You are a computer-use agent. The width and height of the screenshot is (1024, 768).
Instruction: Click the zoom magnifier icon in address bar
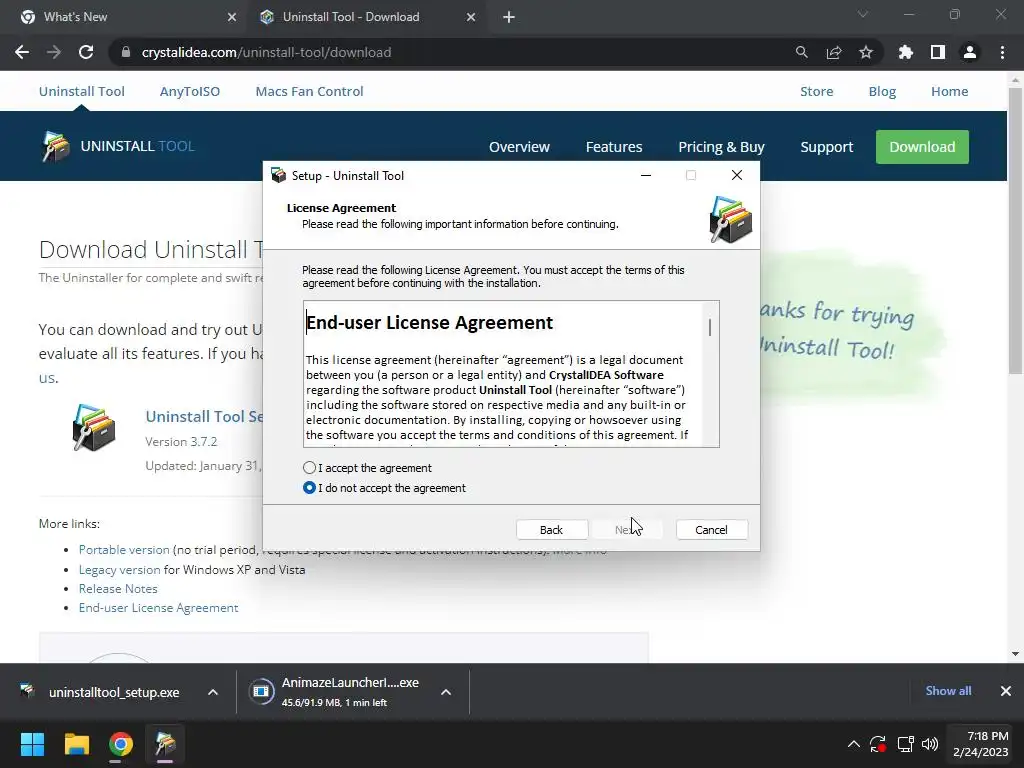[x=801, y=52]
